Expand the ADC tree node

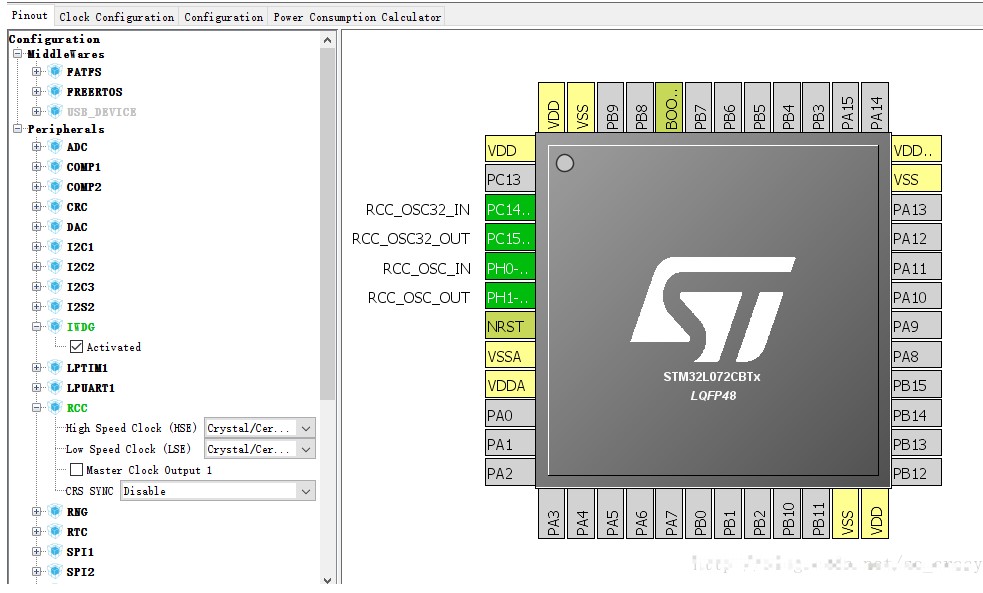[x=36, y=146]
